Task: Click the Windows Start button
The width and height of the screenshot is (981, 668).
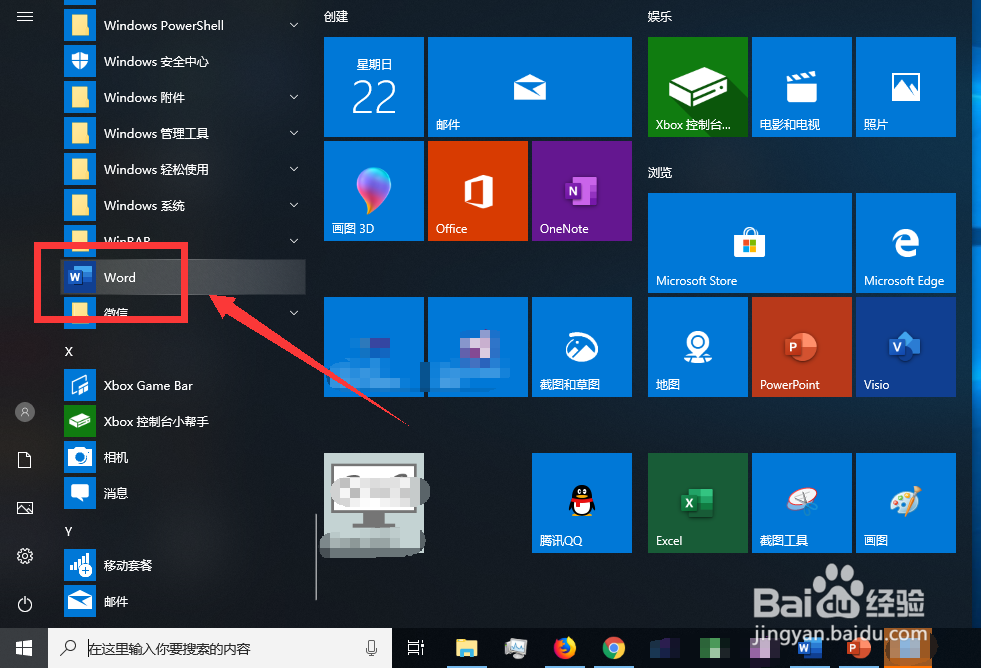Action: pos(24,648)
